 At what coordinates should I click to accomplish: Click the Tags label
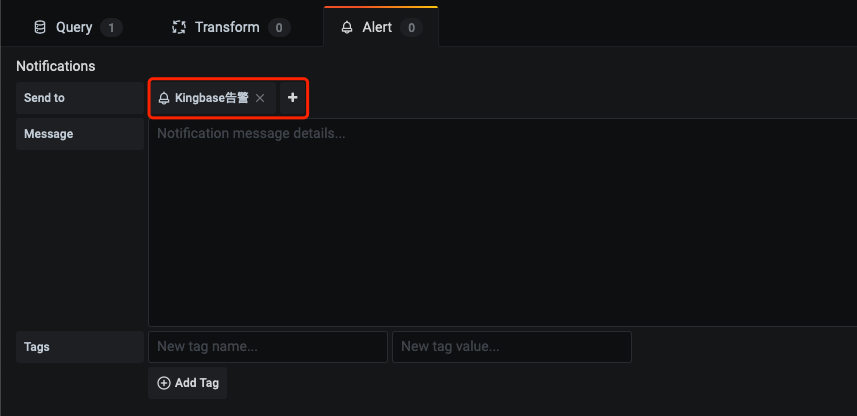[x=37, y=347]
